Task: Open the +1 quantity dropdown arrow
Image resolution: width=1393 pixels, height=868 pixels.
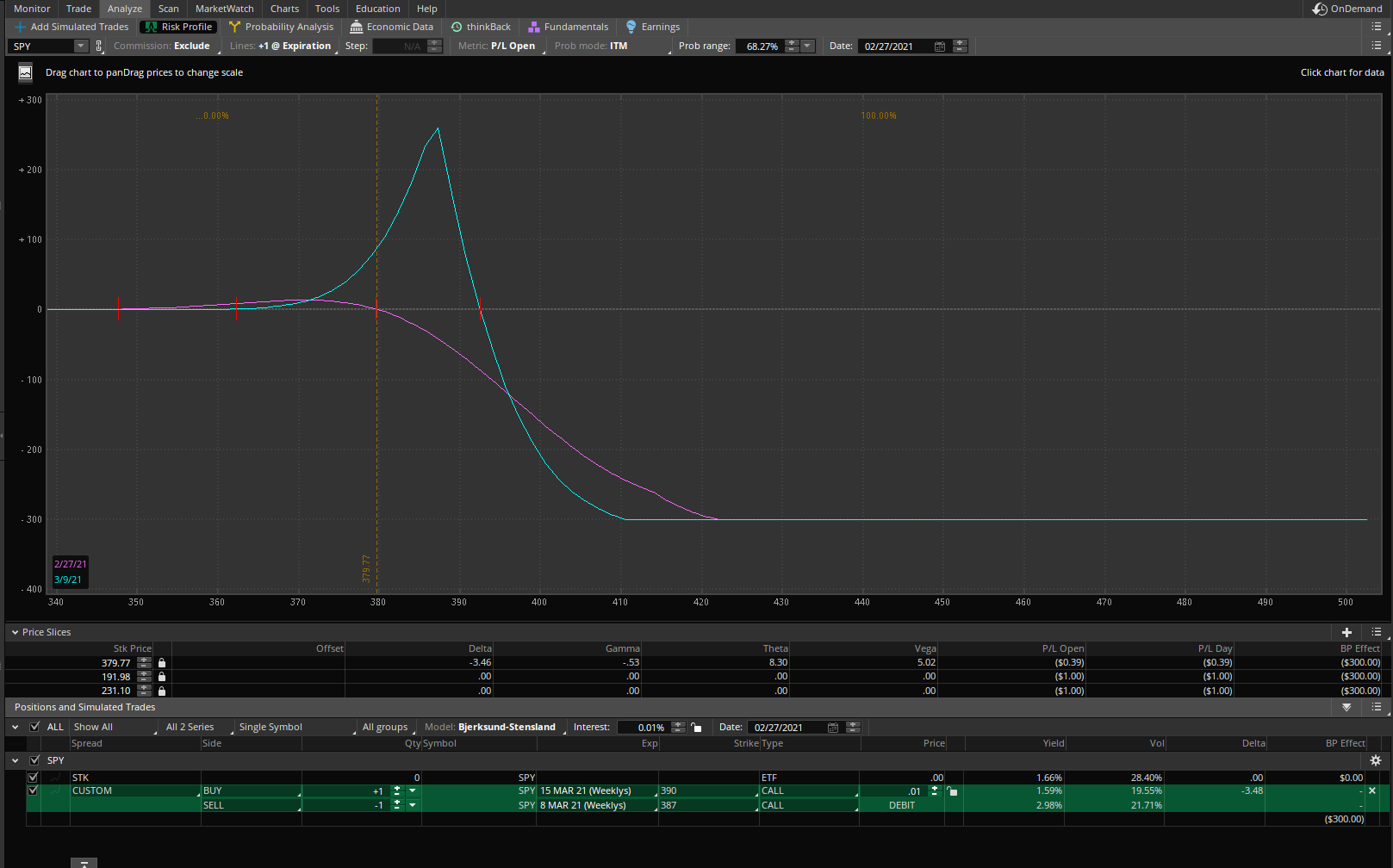Action: tap(413, 790)
